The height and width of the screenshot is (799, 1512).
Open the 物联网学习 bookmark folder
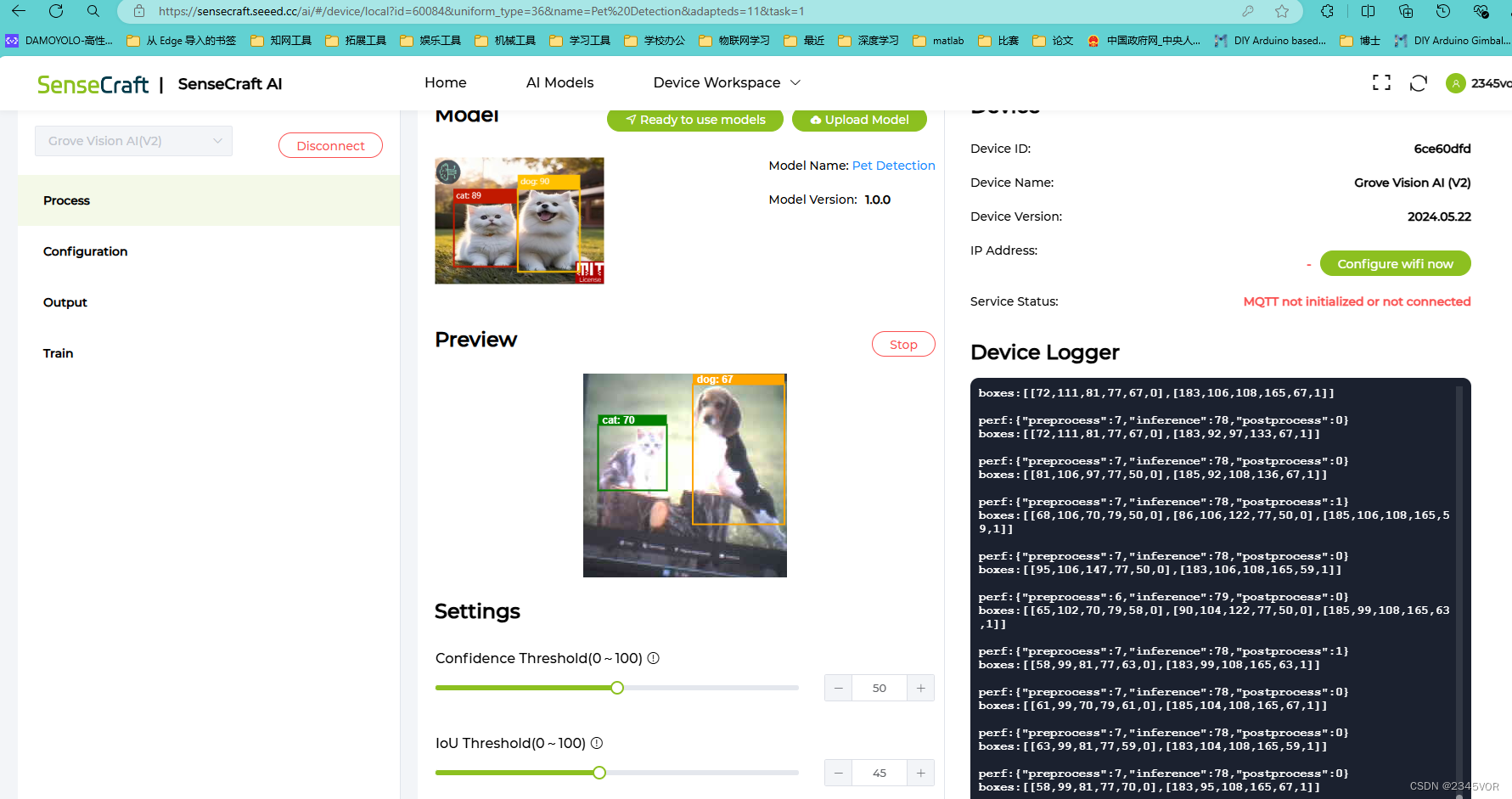click(735, 40)
